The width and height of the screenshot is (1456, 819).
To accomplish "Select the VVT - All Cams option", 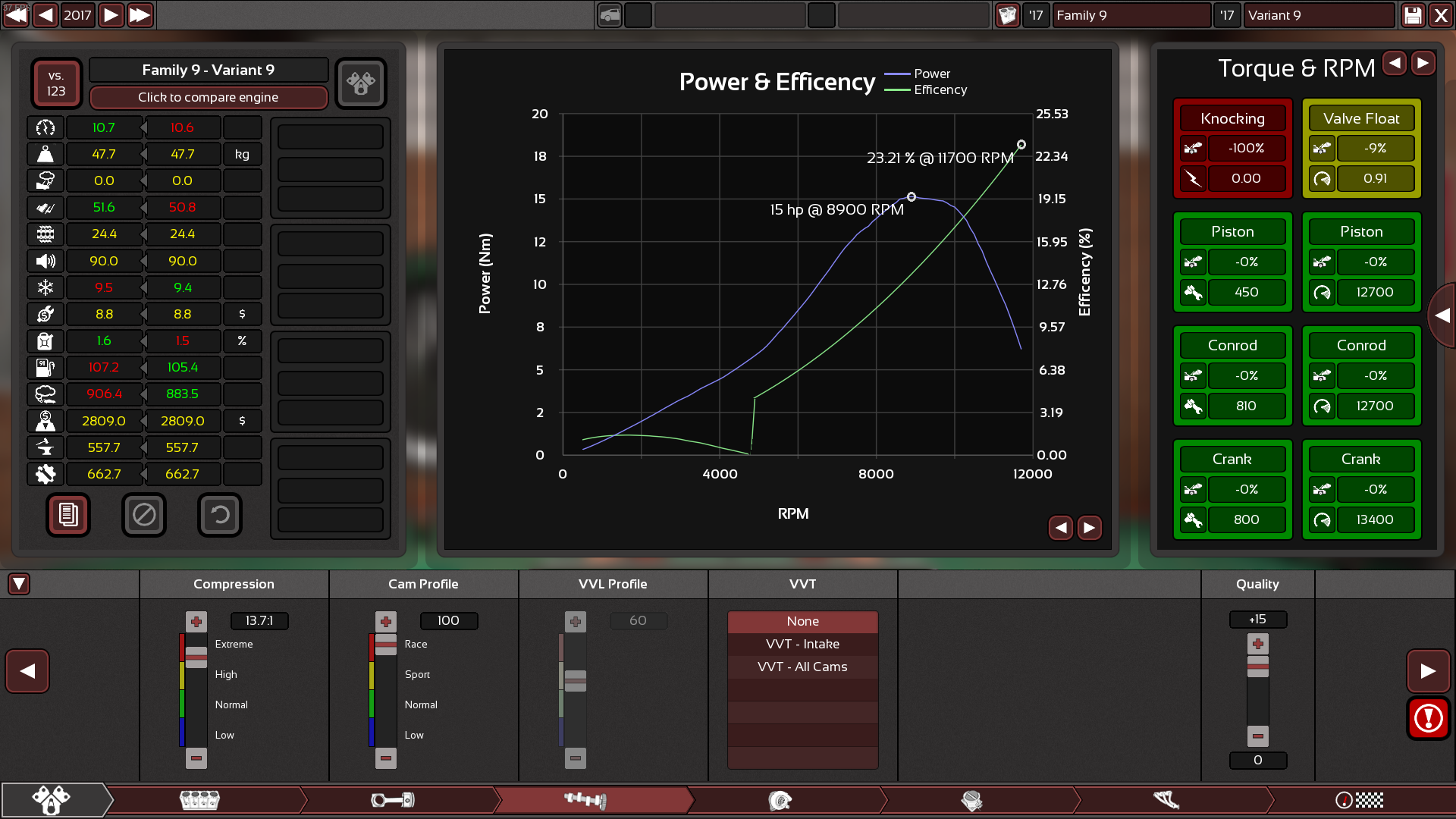I will tap(802, 667).
